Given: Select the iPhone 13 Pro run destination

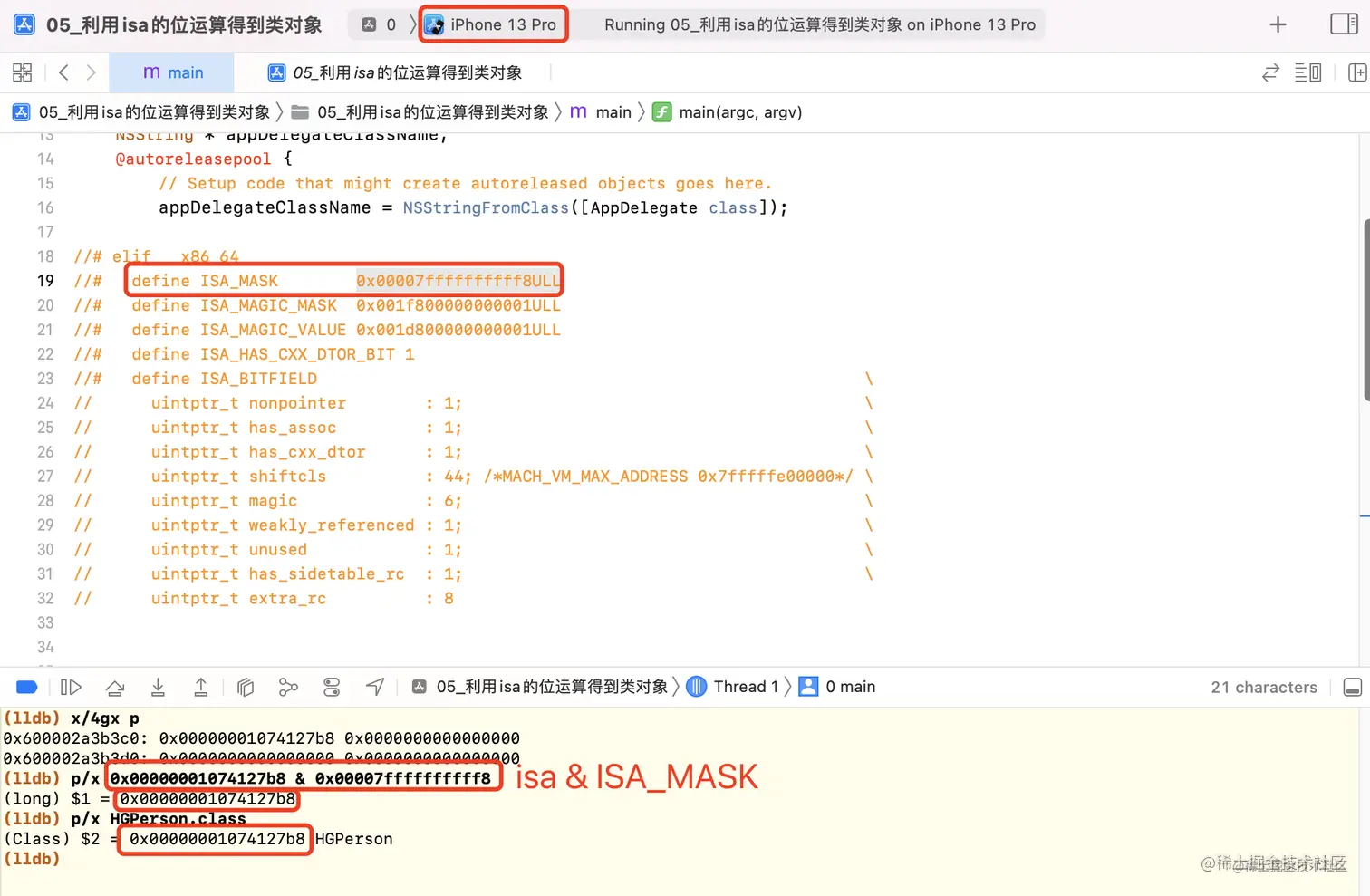Looking at the screenshot, I should pos(492,24).
